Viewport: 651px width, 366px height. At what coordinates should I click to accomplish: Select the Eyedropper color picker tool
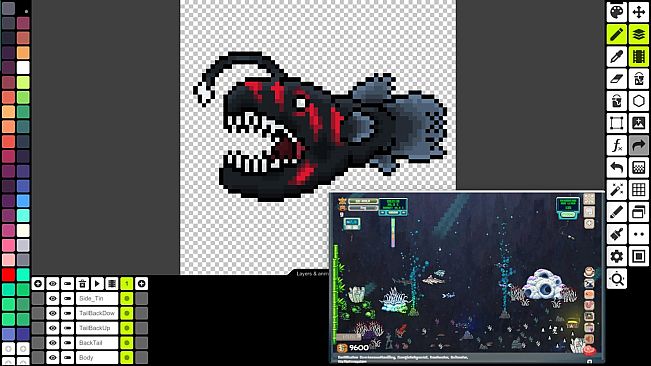coord(617,56)
